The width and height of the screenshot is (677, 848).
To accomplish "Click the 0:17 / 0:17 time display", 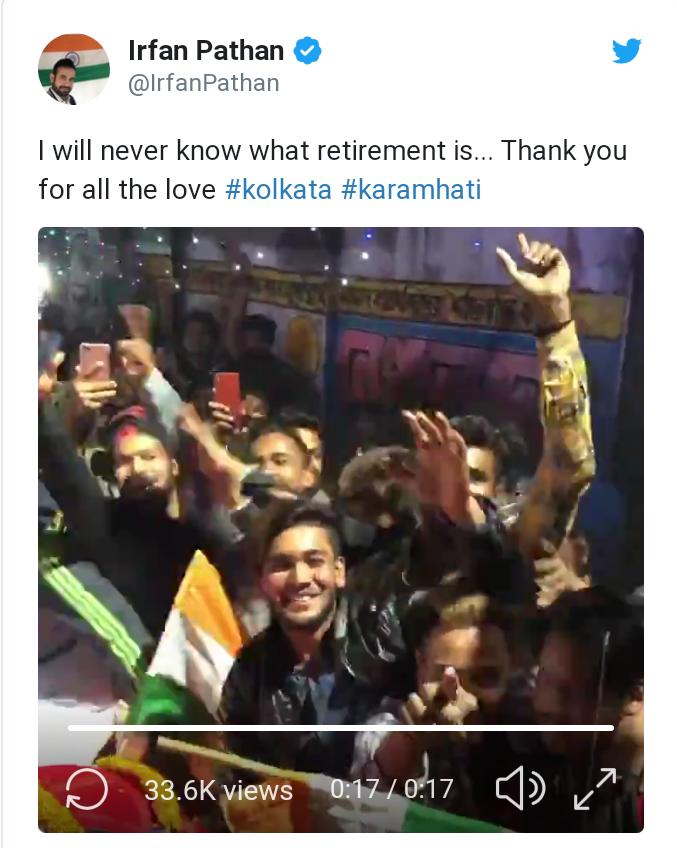I will coord(392,789).
